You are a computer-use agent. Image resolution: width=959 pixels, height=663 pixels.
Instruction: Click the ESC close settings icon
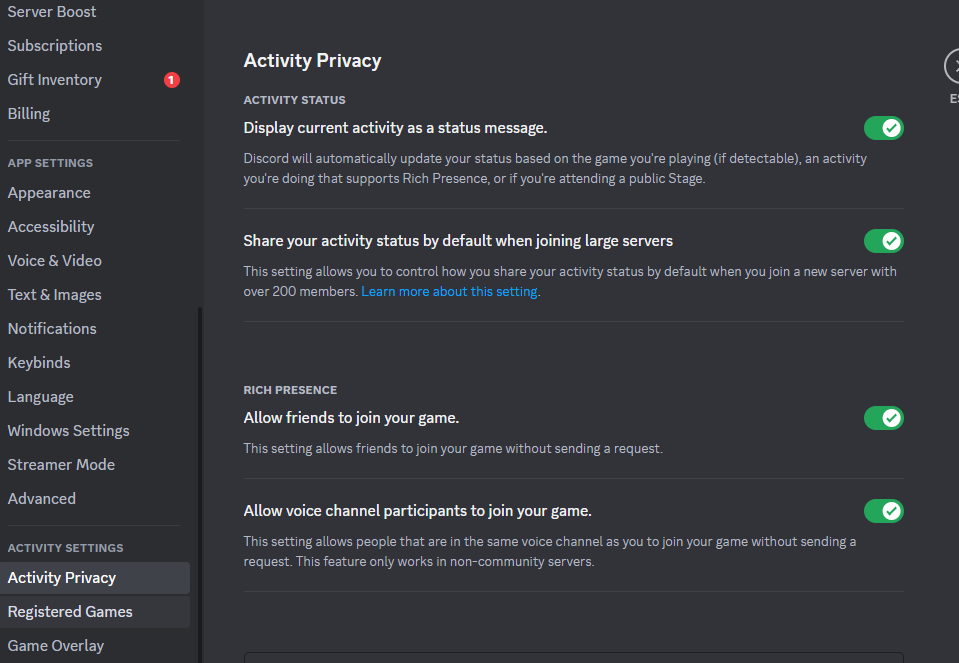click(x=953, y=66)
